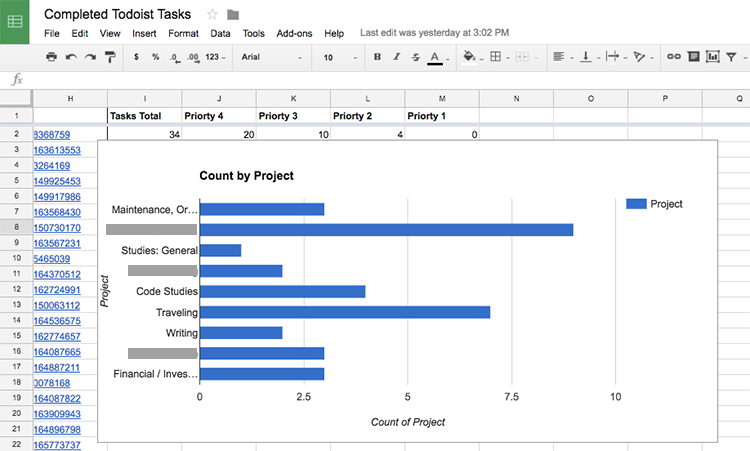Open the Data menu
750x451 pixels.
220,33
